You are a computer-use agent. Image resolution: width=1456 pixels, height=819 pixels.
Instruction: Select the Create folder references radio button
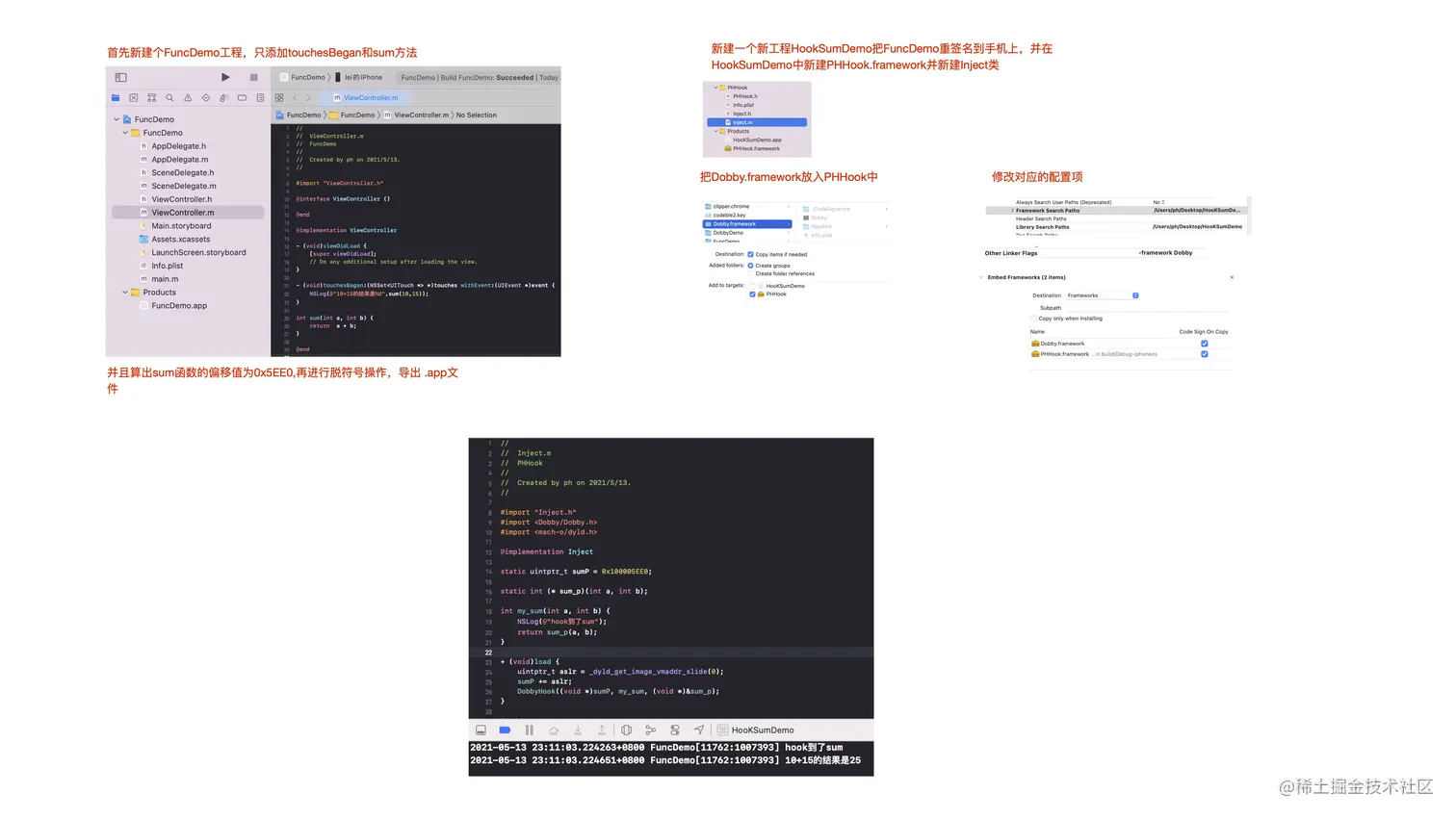[750, 273]
